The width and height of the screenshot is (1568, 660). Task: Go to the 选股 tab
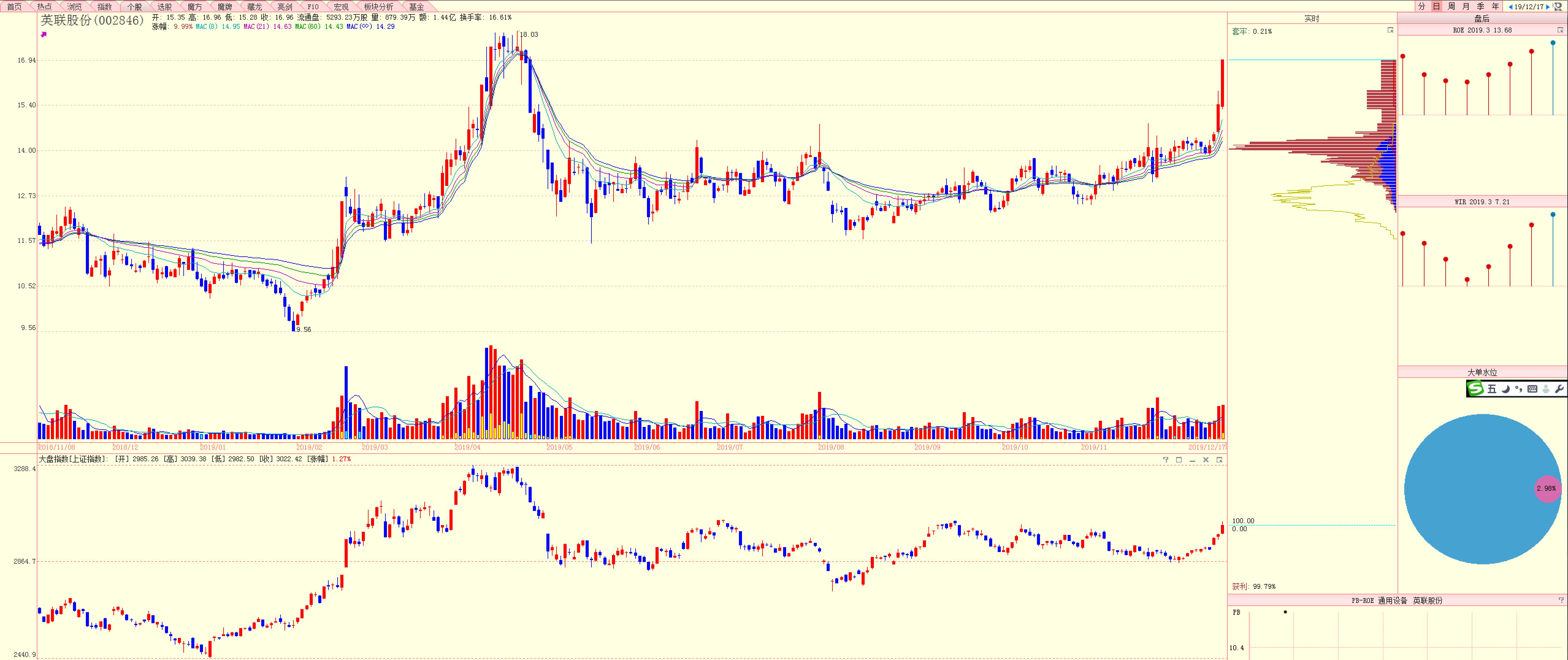tap(164, 7)
